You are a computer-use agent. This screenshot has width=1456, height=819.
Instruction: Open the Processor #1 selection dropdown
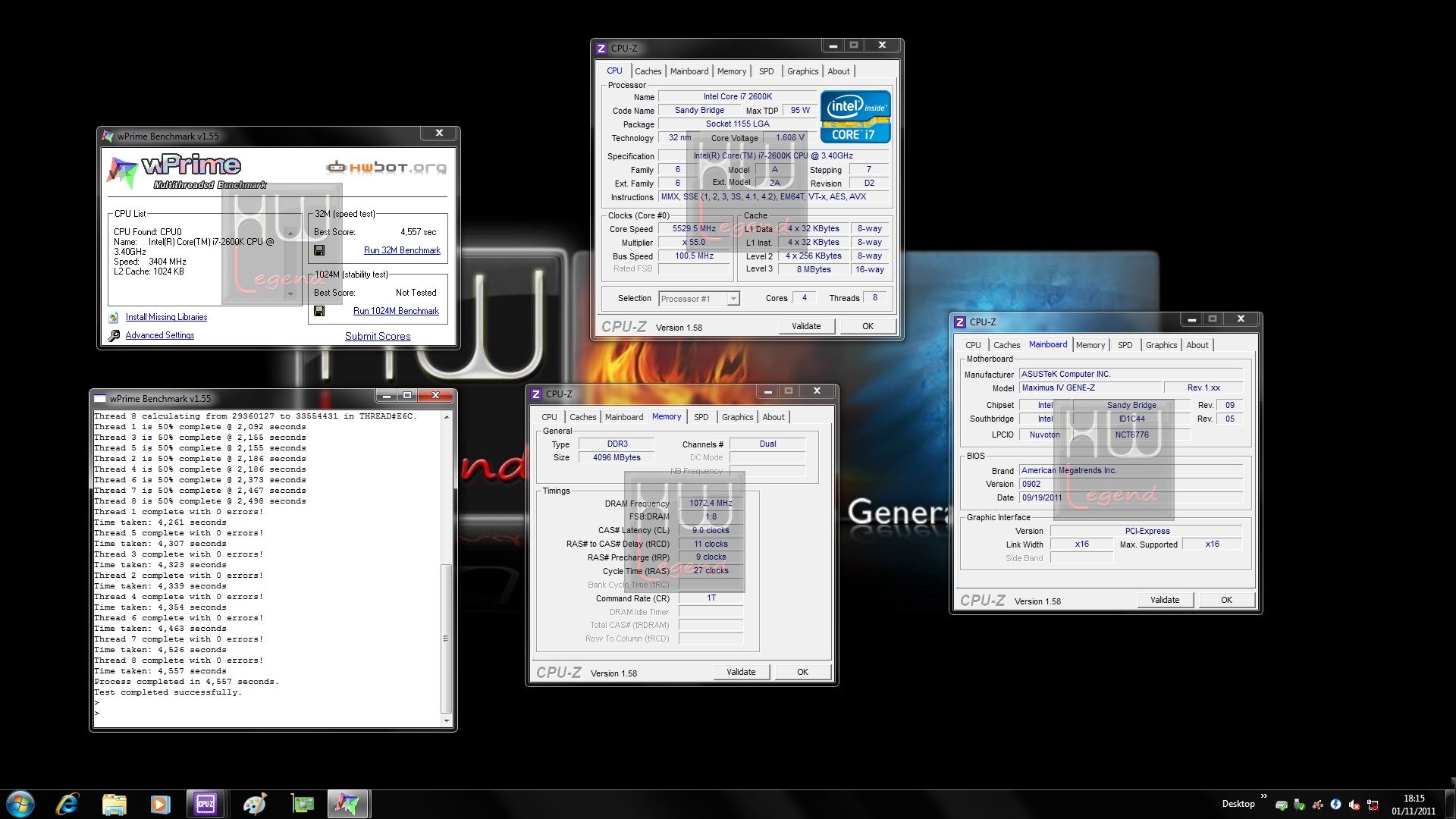pyautogui.click(x=699, y=299)
